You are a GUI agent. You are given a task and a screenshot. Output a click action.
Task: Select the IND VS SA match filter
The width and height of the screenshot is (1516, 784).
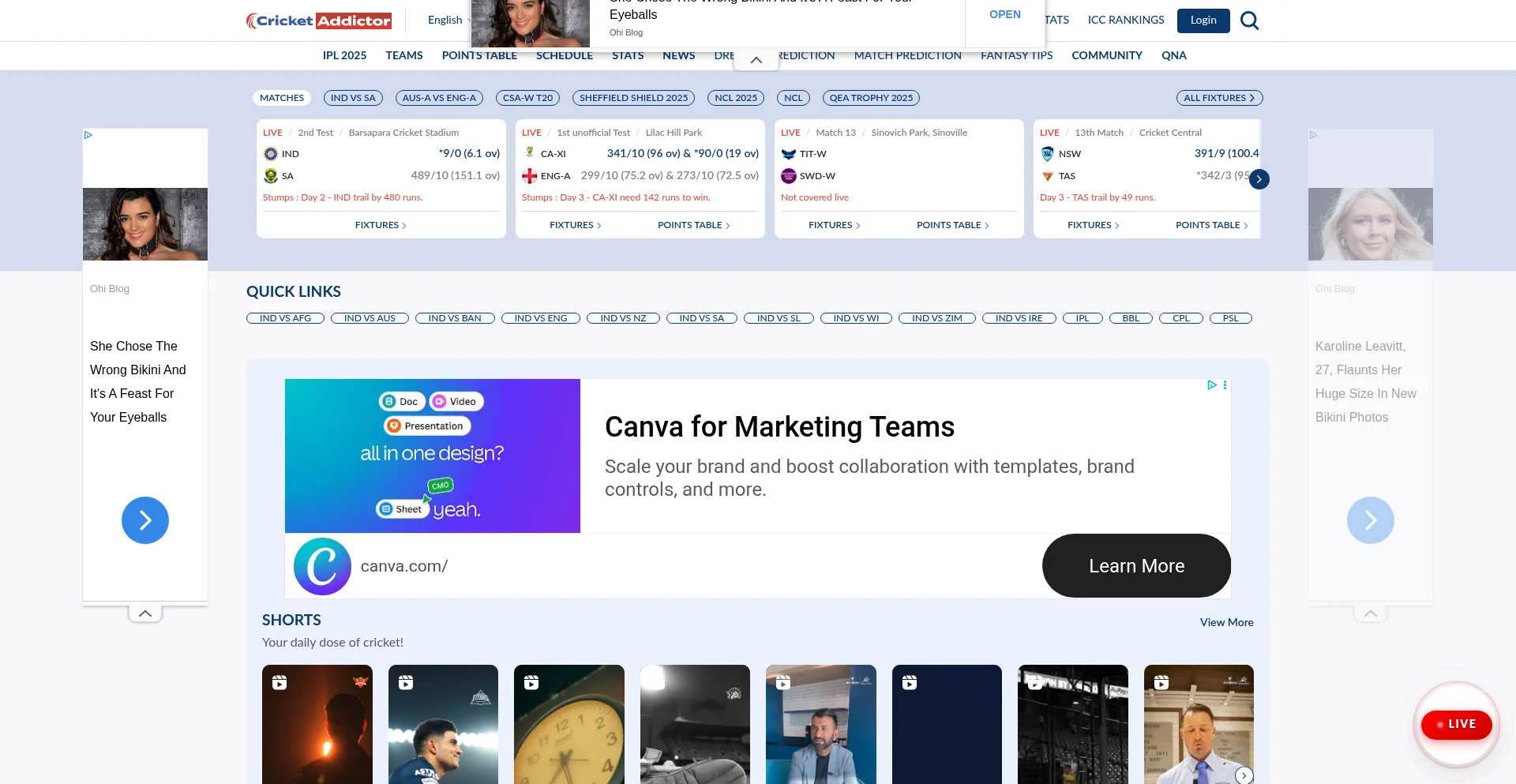tap(353, 98)
